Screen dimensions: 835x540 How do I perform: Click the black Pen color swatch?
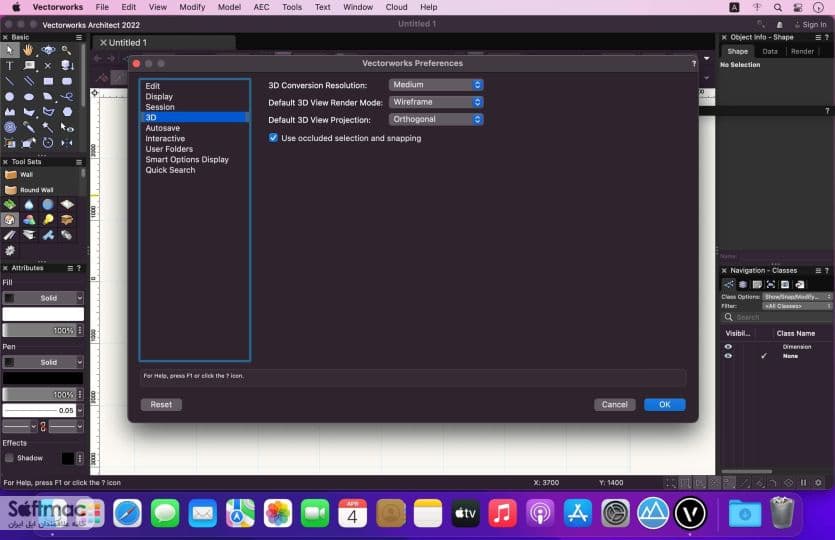pos(43,378)
